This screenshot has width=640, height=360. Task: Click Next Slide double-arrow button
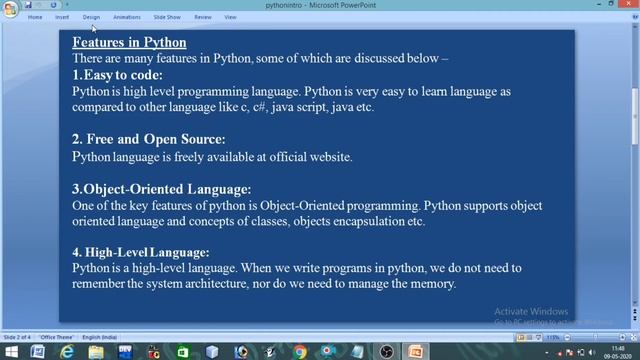[x=635, y=318]
